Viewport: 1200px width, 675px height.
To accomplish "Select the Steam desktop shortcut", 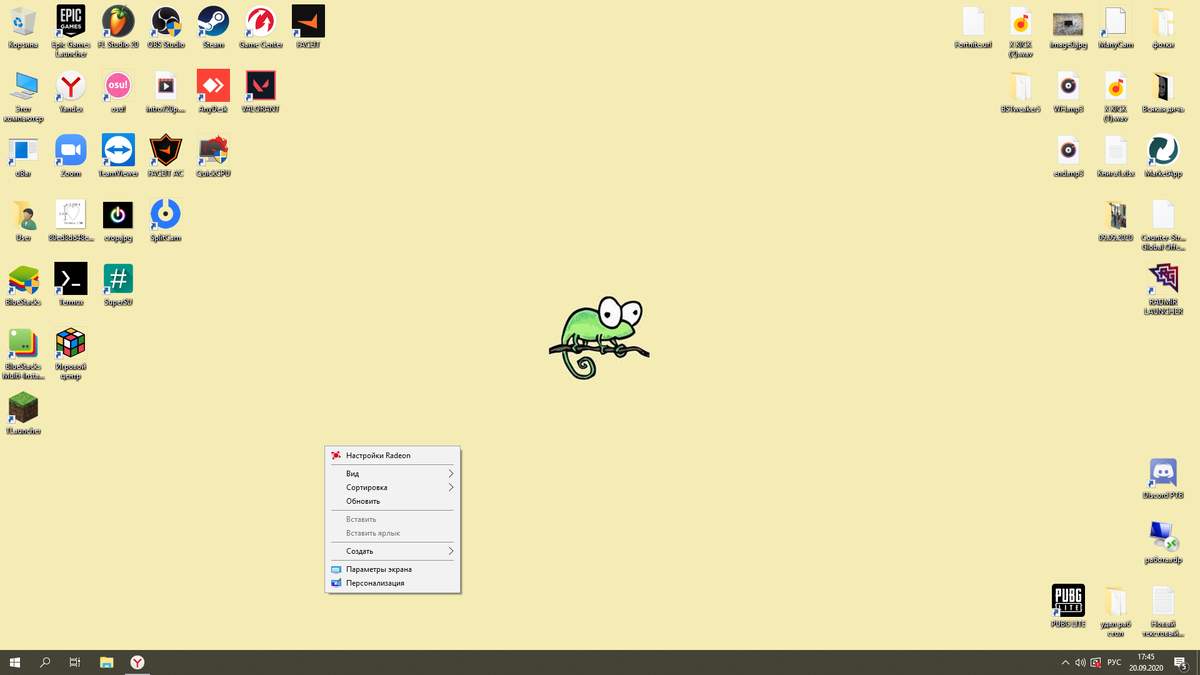I will pos(213,27).
